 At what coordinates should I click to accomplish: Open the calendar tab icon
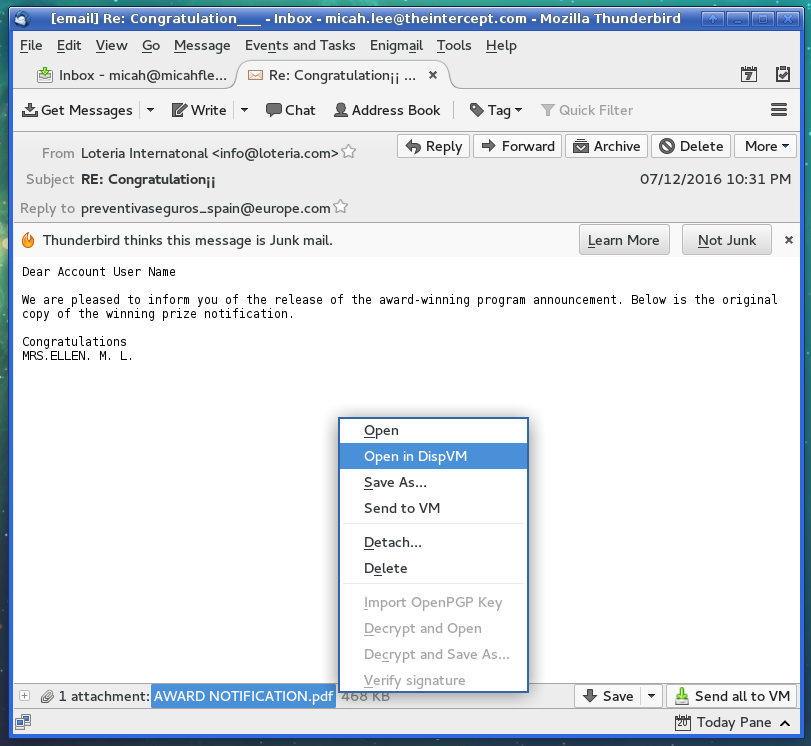point(748,74)
